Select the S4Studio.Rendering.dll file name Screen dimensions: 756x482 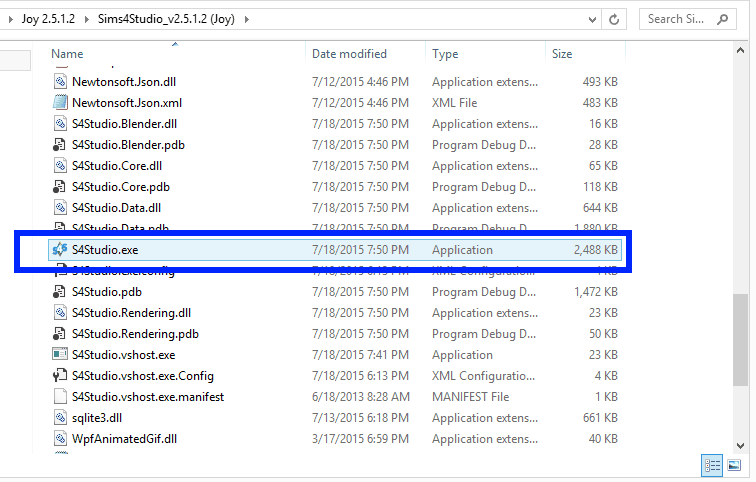pyautogui.click(x=131, y=313)
